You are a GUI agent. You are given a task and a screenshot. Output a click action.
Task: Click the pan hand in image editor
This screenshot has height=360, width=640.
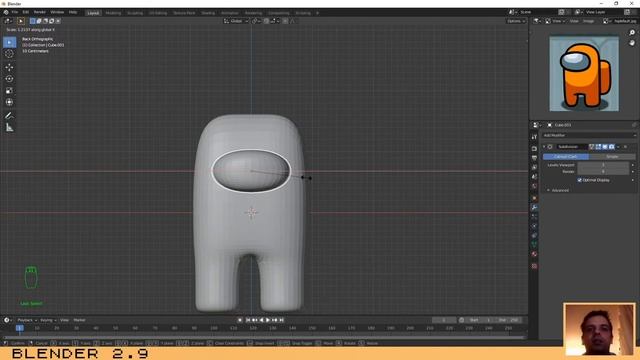(x=632, y=42)
